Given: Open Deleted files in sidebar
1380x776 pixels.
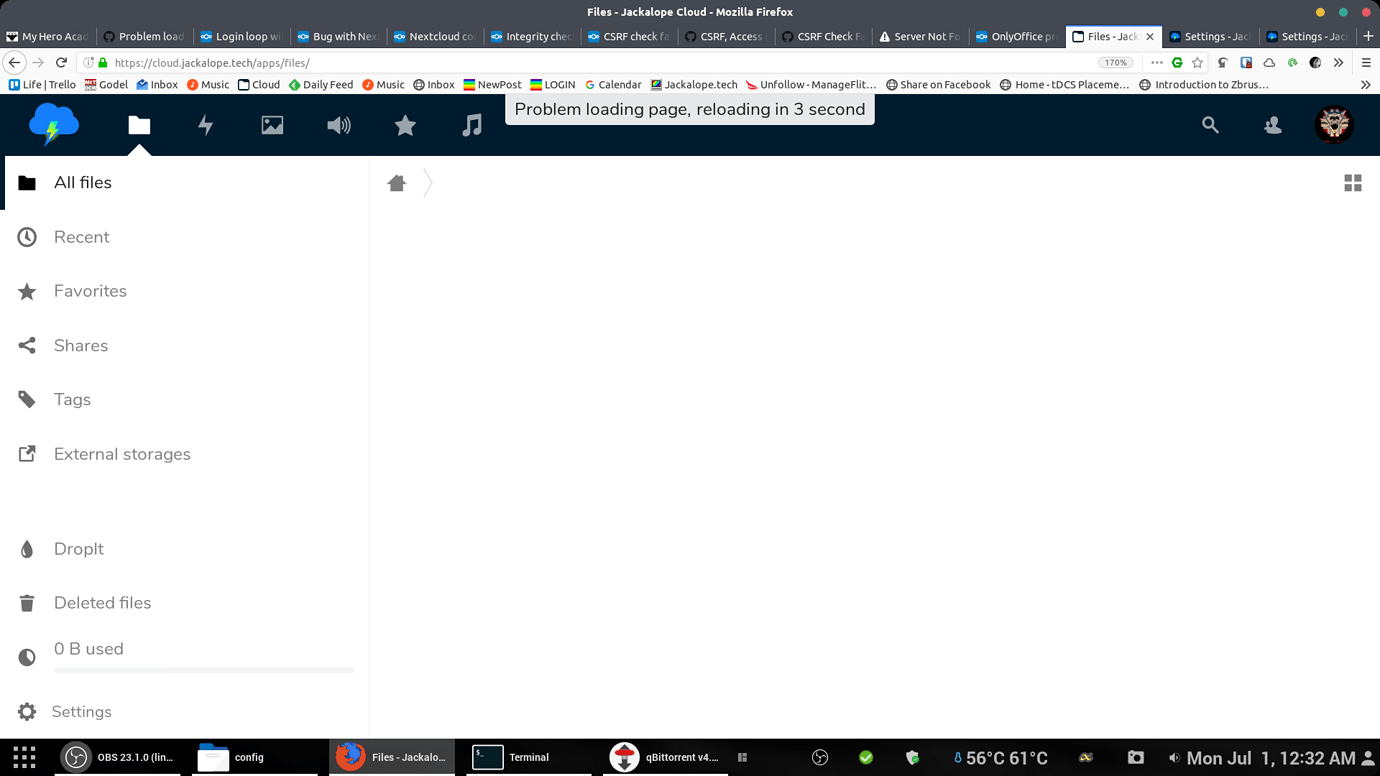Looking at the screenshot, I should [102, 603].
